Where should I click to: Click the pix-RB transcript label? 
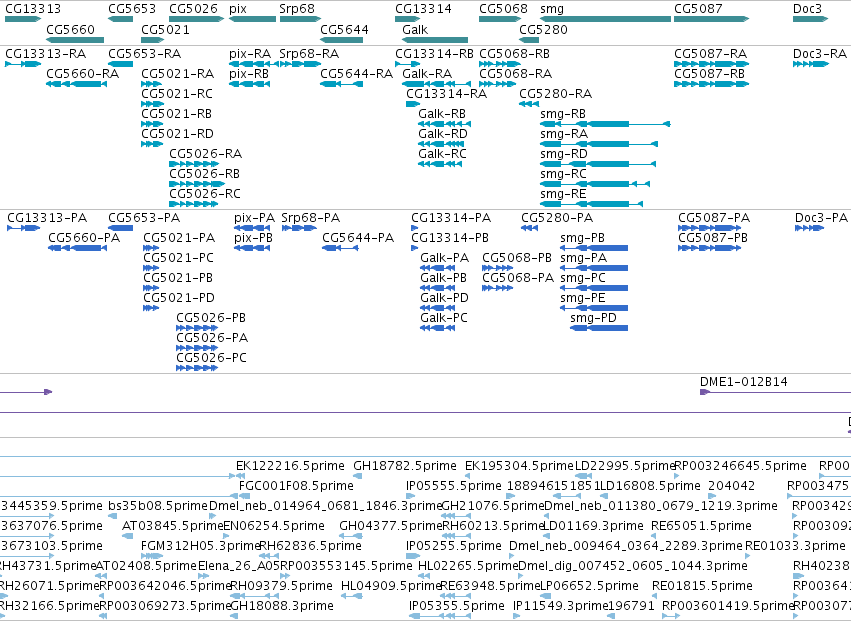click(249, 74)
